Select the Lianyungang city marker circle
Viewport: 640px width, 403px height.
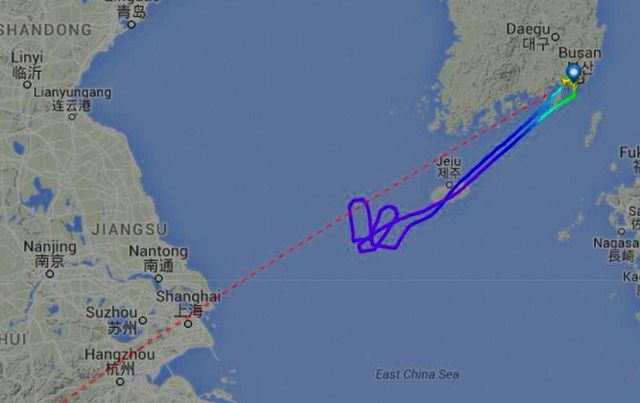pyautogui.click(x=72, y=117)
